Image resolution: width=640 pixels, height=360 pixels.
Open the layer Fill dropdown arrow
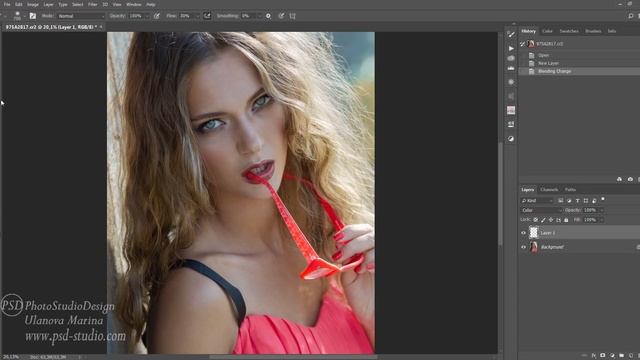[601, 220]
